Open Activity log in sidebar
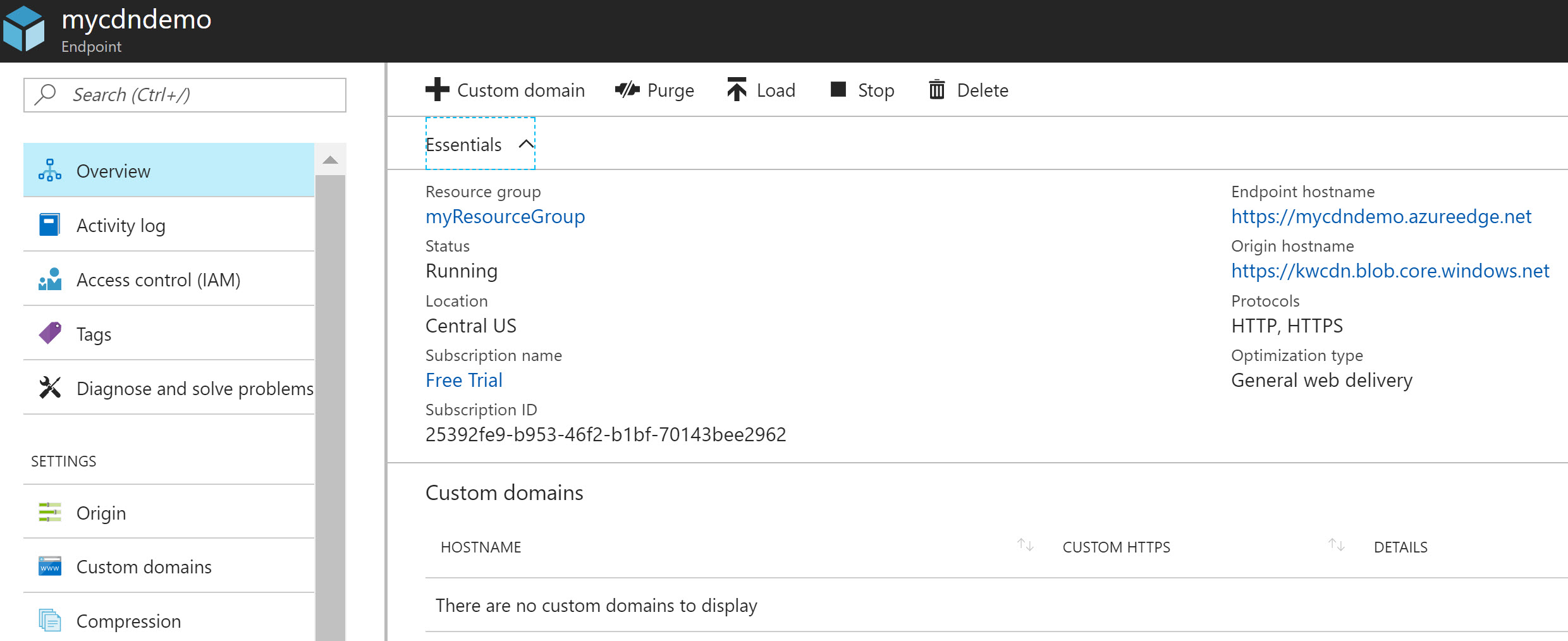The height and width of the screenshot is (641, 1568). point(169,225)
